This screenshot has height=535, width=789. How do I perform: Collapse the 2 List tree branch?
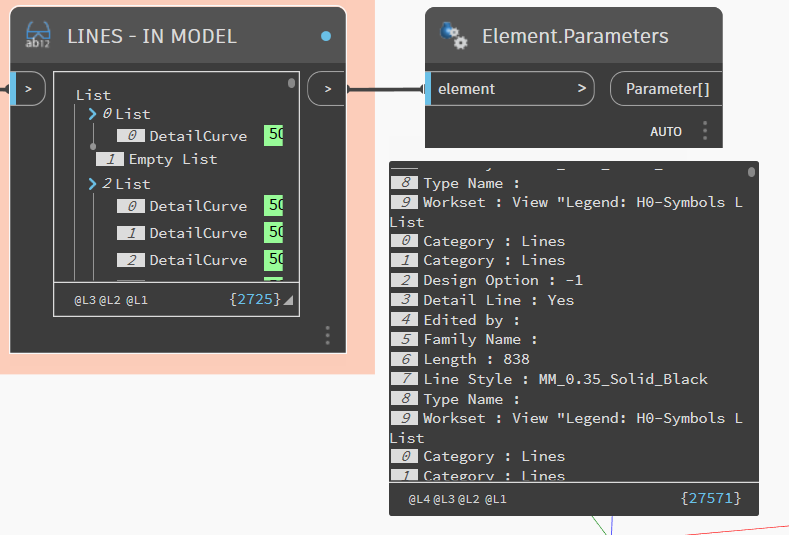[92, 184]
